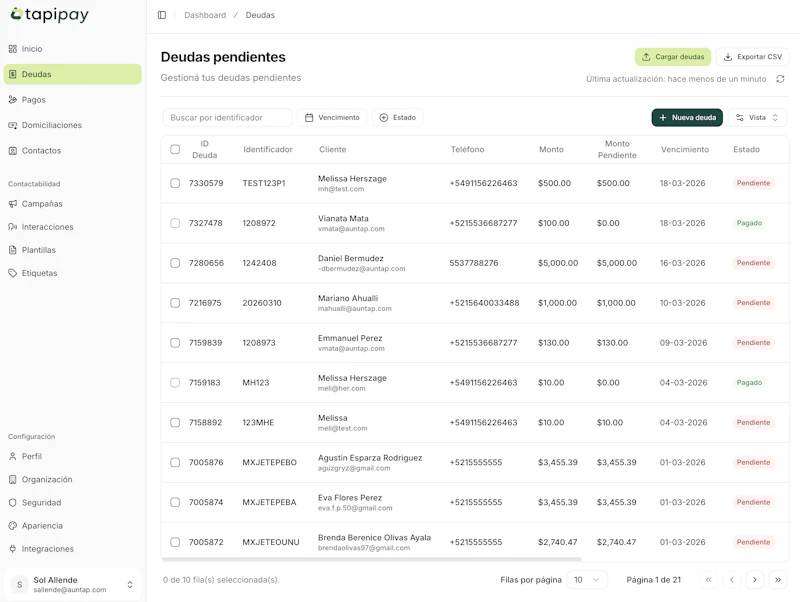Image resolution: width=800 pixels, height=602 pixels.
Task: Click Pagado status of debt 7159183
Action: tap(749, 383)
